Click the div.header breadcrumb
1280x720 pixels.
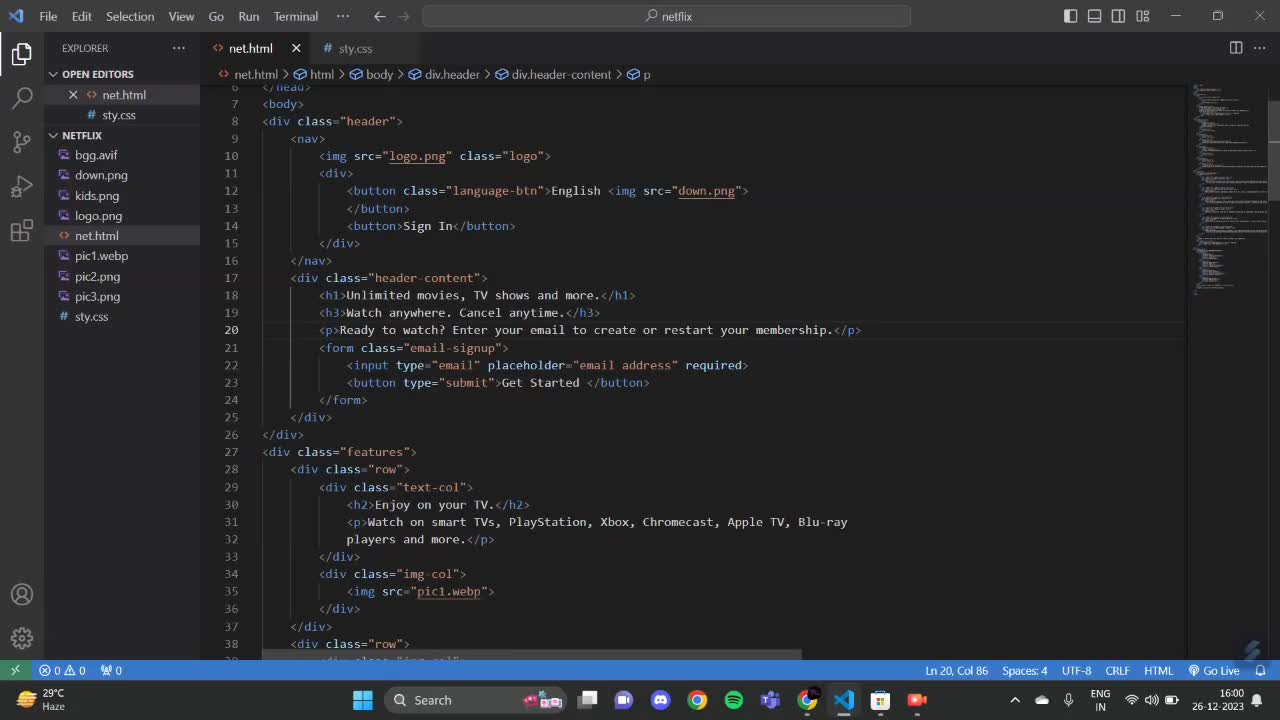tap(444, 74)
